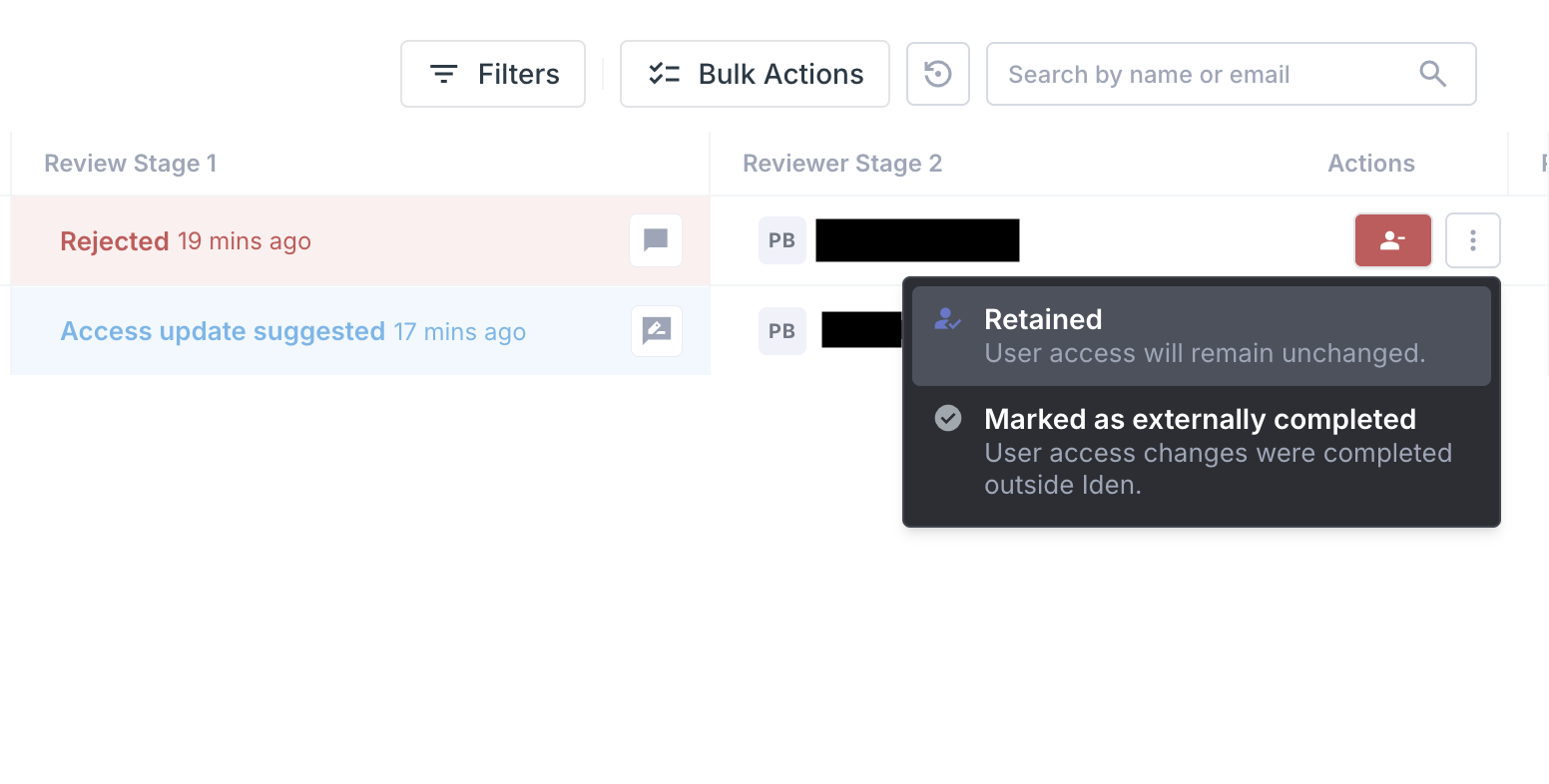Open the Bulk Actions menu

point(755,74)
